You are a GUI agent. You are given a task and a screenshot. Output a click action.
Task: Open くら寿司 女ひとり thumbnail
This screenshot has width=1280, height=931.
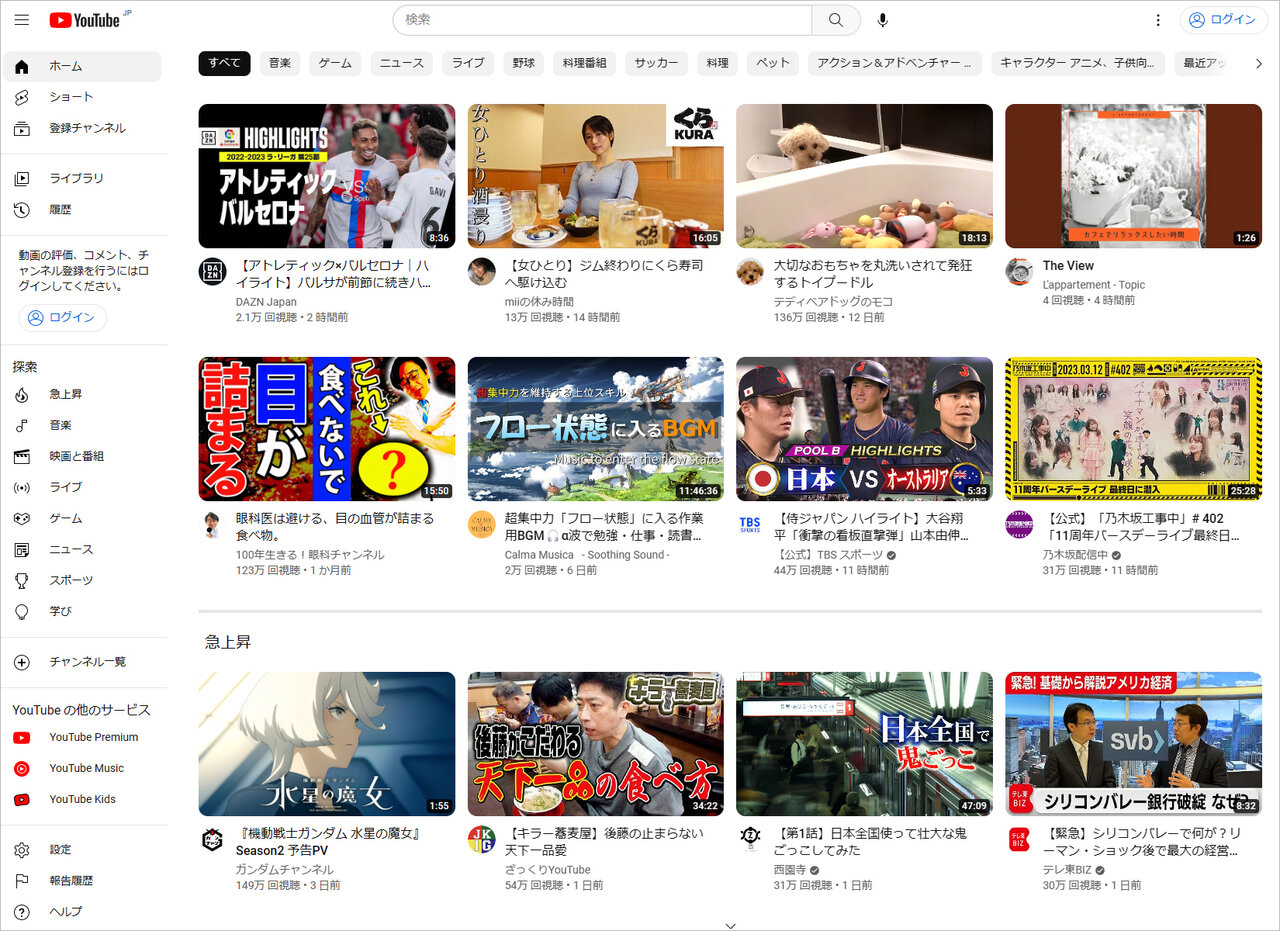coord(595,176)
